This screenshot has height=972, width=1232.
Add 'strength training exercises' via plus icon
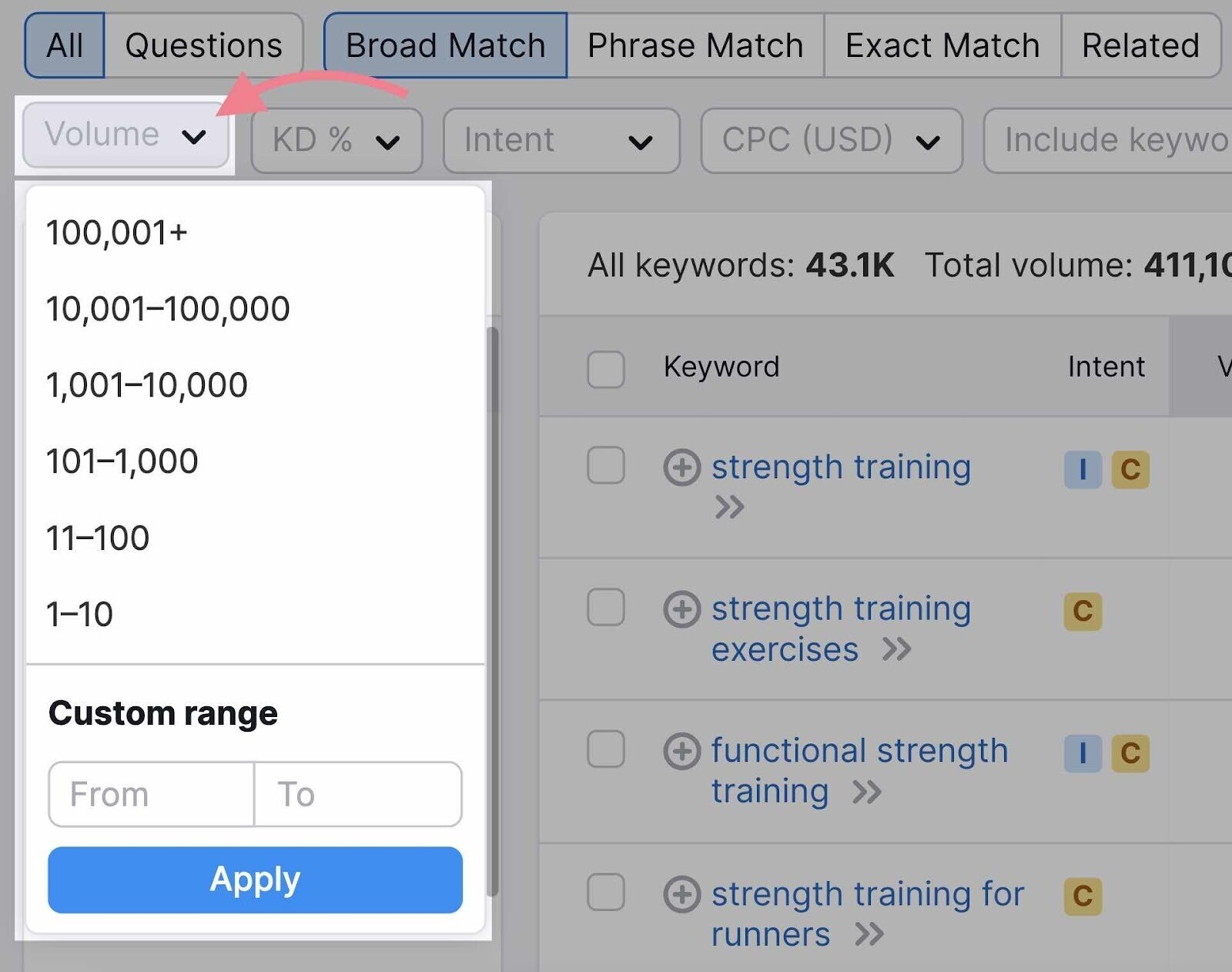681,609
